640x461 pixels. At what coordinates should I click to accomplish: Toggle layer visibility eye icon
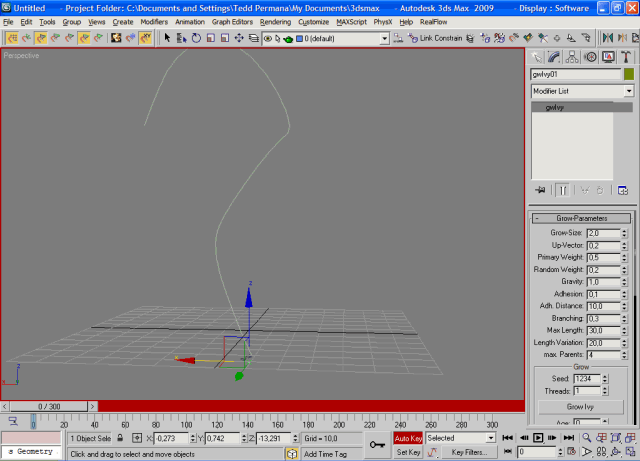pyautogui.click(x=268, y=38)
